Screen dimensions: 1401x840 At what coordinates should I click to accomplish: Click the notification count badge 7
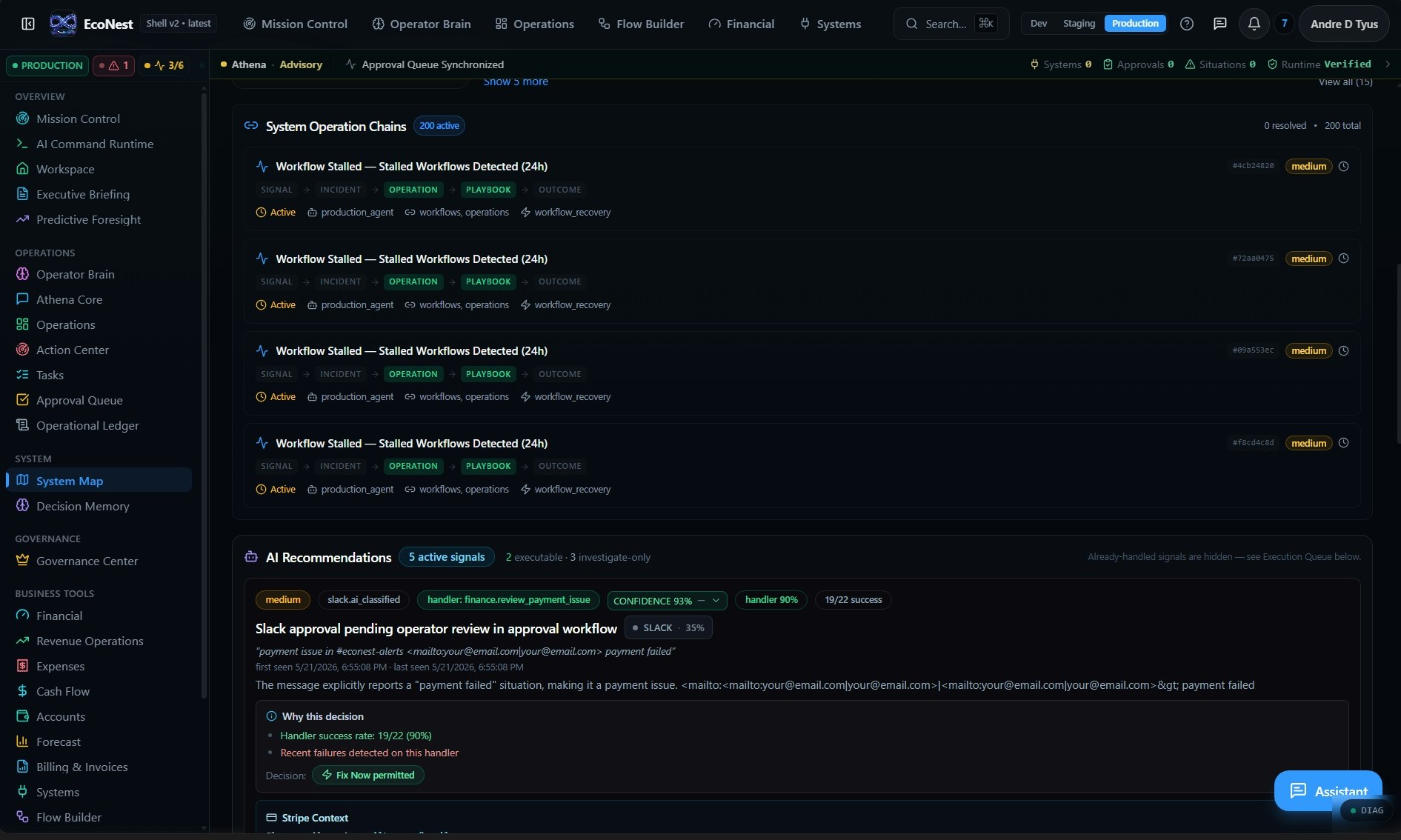(1285, 24)
